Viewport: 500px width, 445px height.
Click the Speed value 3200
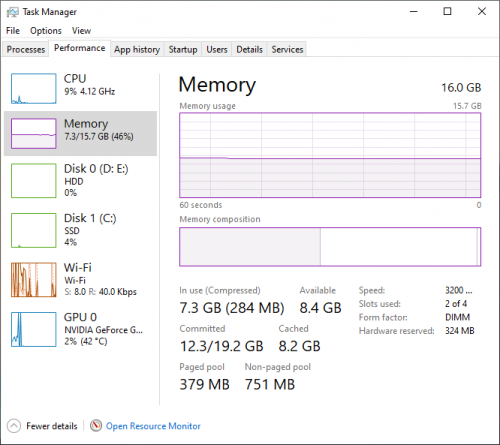(459, 290)
